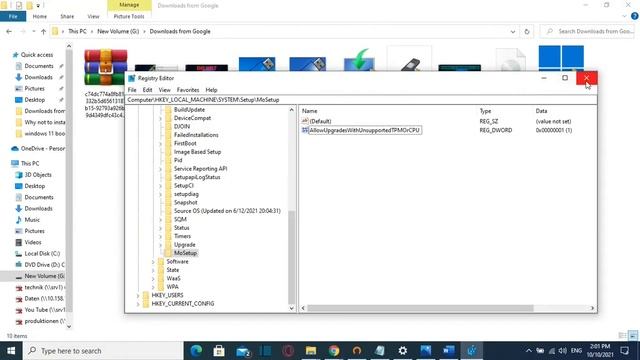Click the Registry Editor title bar icon
This screenshot has width=640, height=360.
[131, 78]
